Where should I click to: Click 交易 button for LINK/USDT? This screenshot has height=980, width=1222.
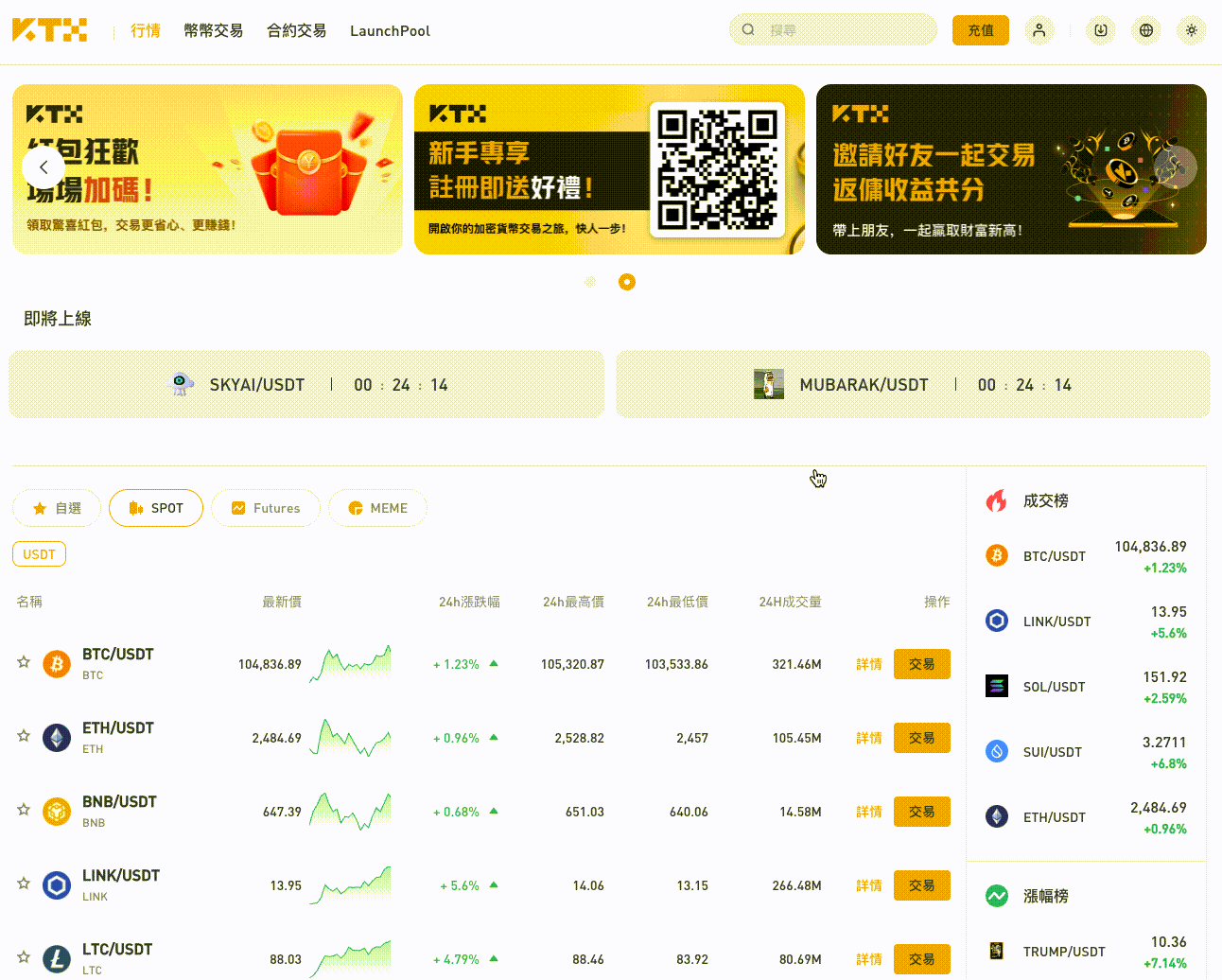[922, 885]
